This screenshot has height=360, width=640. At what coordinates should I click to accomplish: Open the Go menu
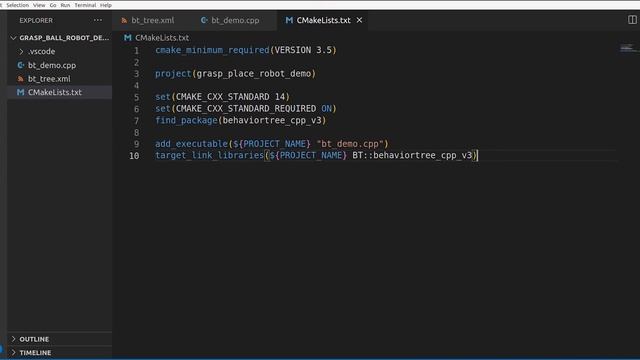(53, 5)
